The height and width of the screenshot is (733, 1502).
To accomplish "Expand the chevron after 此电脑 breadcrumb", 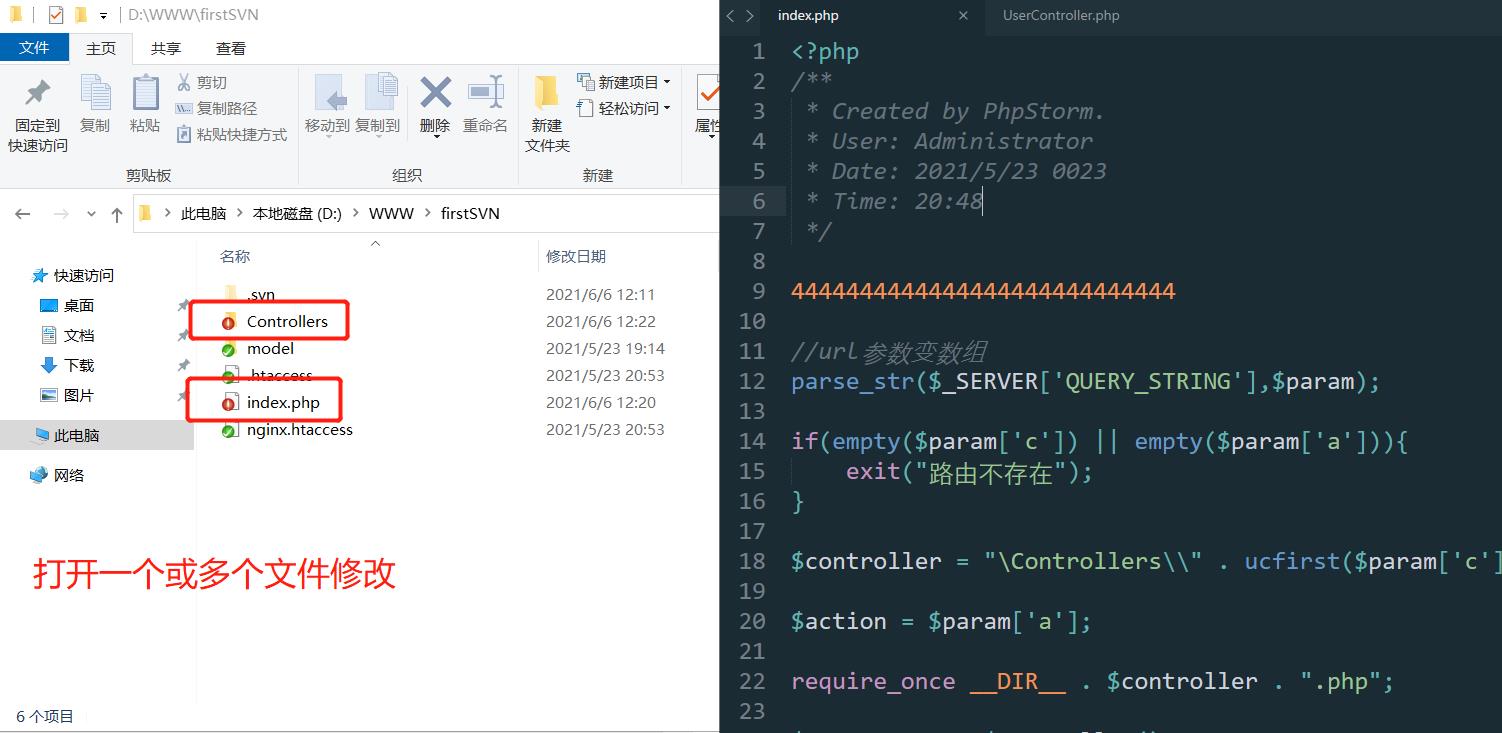I will click(x=239, y=214).
